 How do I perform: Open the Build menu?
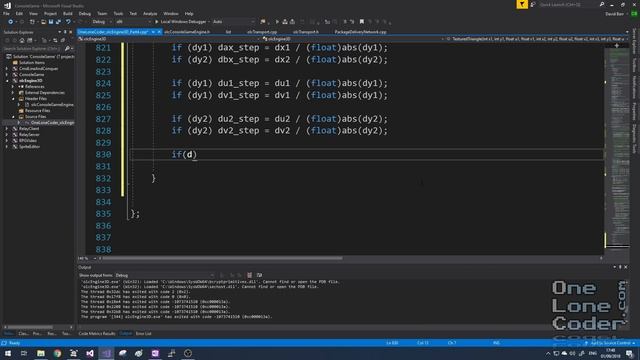[68, 13]
